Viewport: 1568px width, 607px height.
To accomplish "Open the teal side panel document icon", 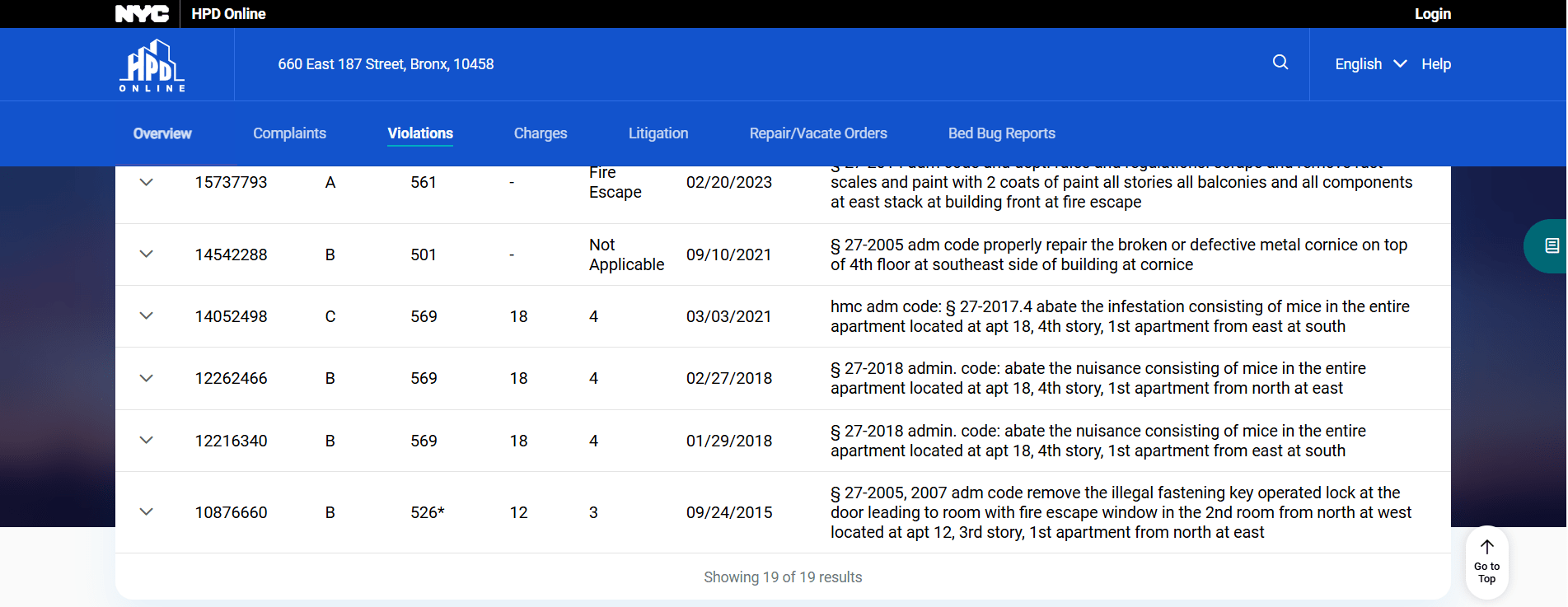I will [1551, 245].
